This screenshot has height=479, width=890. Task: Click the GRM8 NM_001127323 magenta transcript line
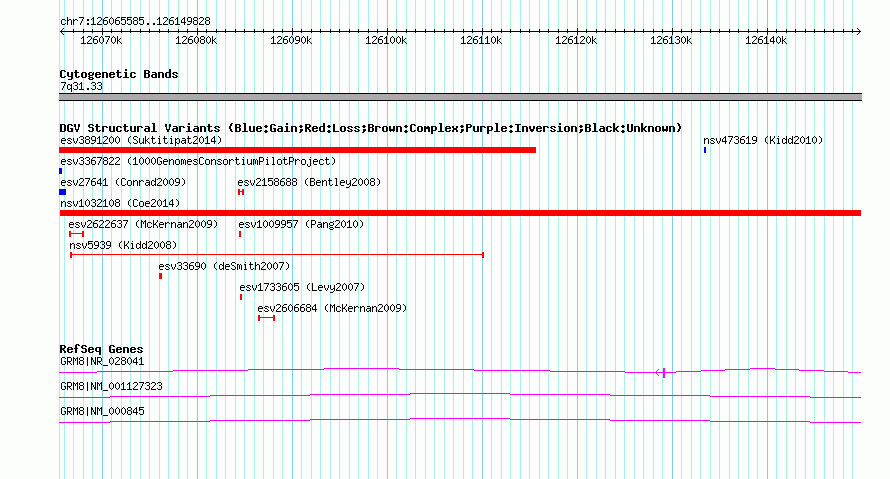[460, 396]
